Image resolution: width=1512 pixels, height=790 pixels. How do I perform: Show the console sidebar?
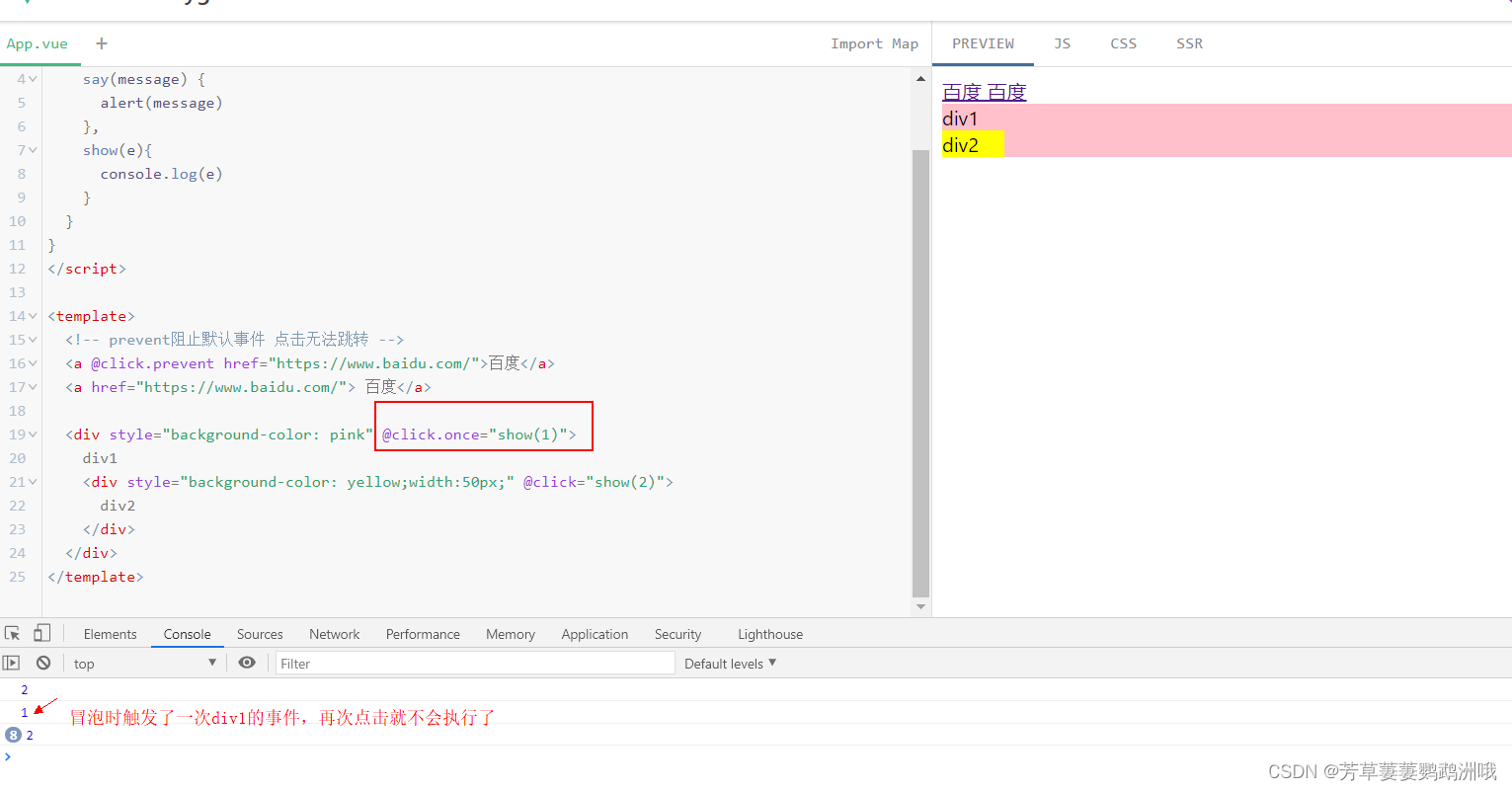coord(12,663)
